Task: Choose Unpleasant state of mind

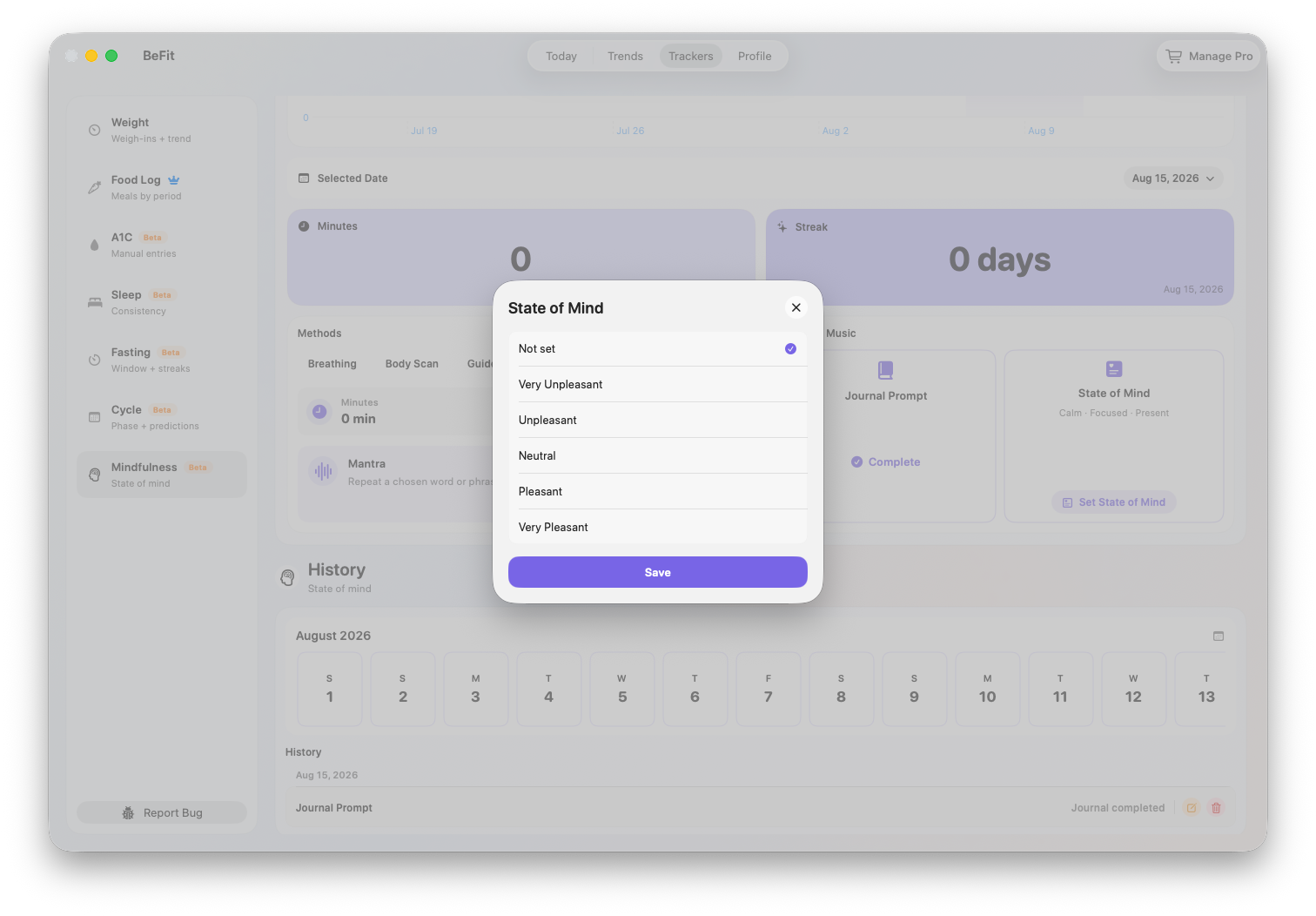Action: 658,421
